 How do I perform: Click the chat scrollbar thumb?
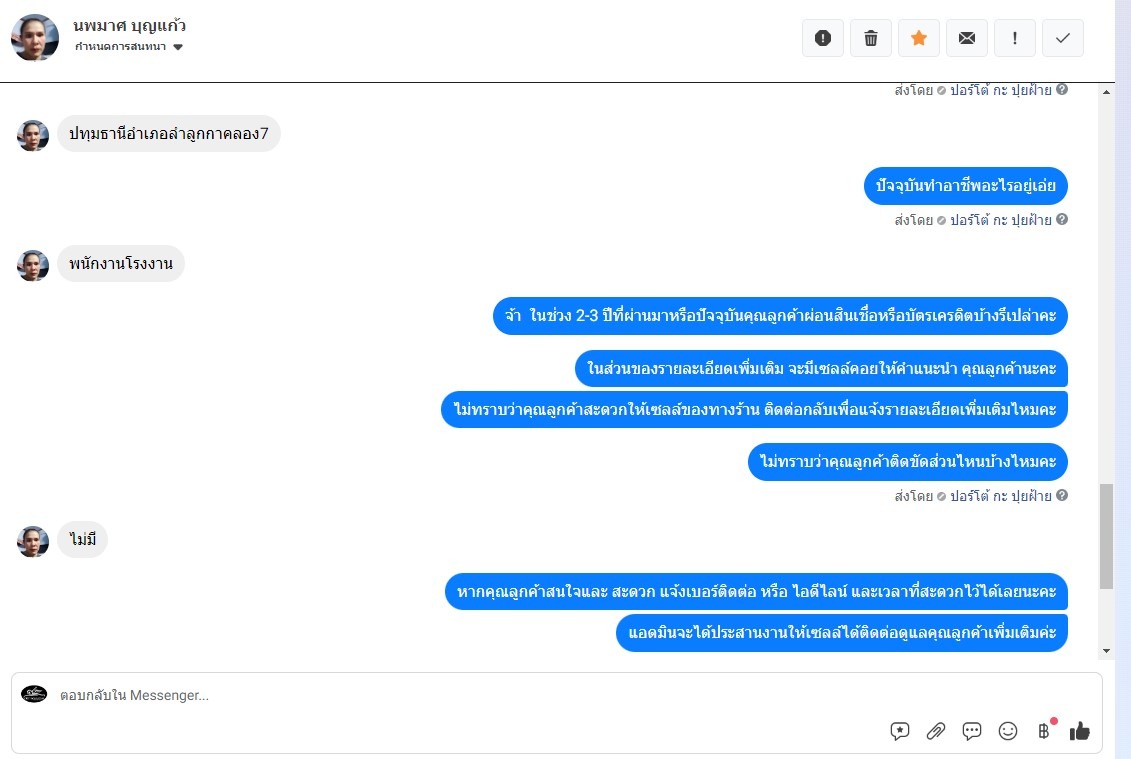point(1106,537)
